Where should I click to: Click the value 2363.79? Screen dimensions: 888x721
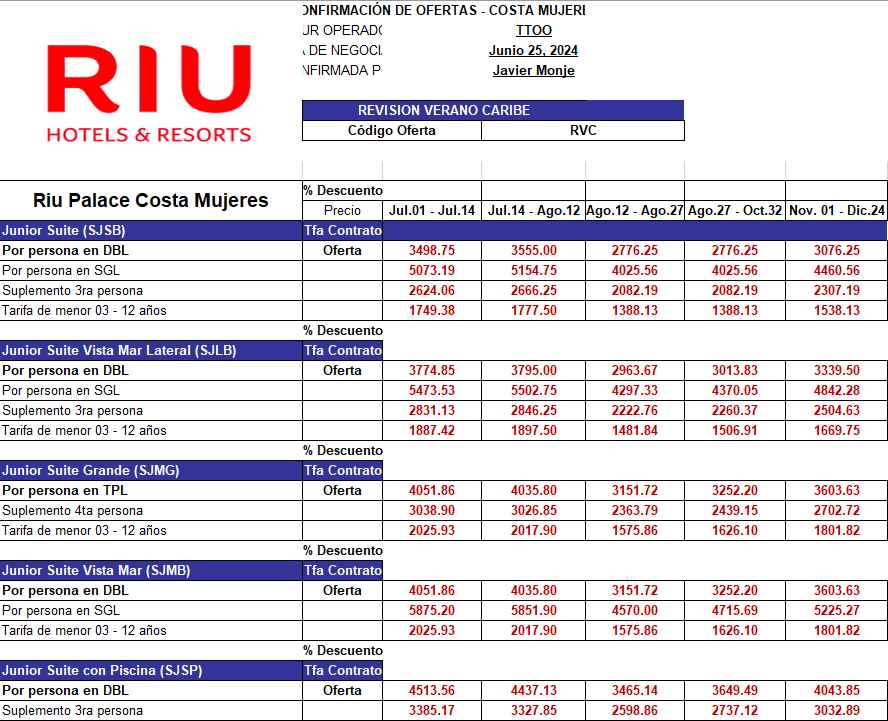click(635, 511)
